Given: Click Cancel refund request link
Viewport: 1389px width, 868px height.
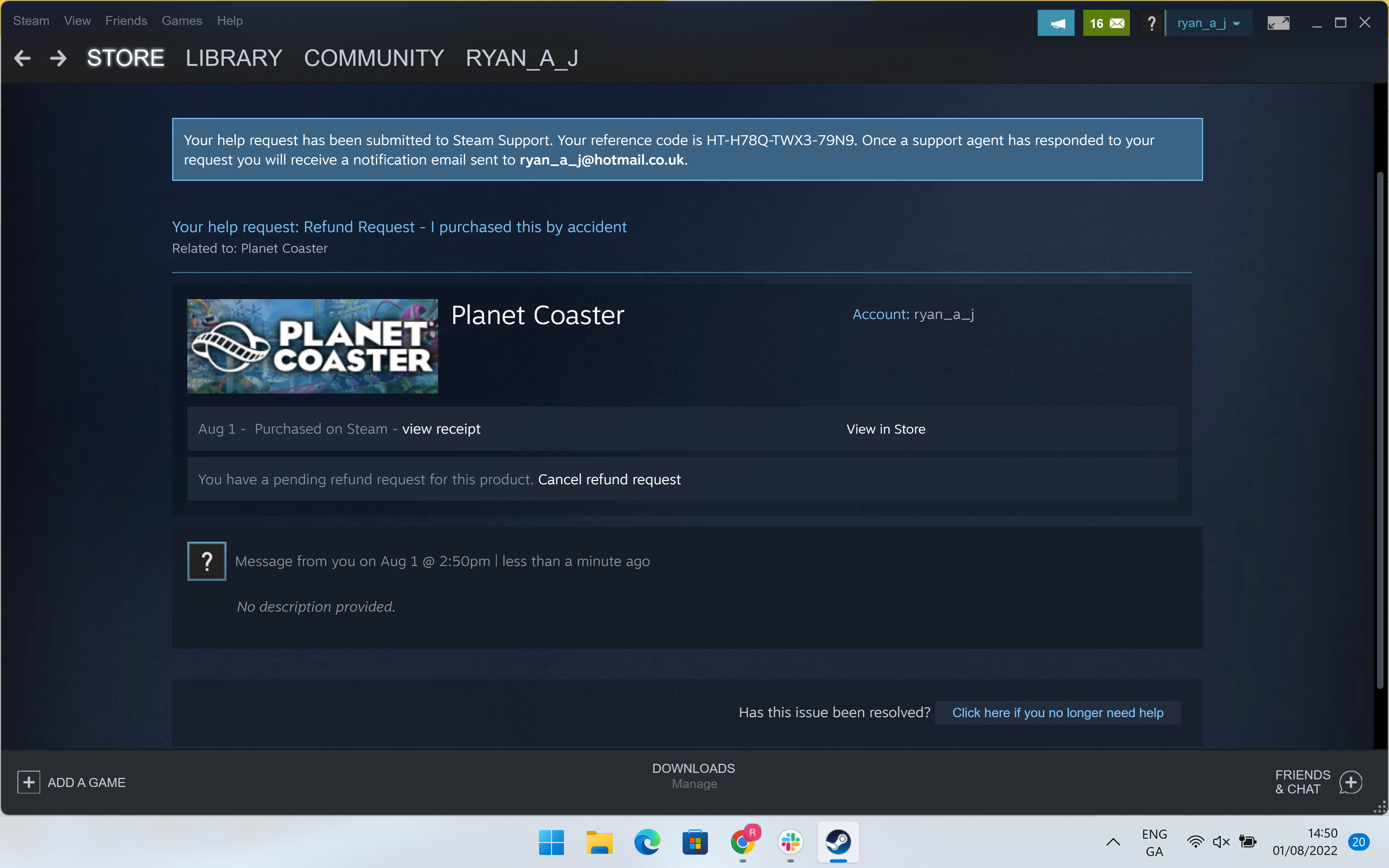Looking at the screenshot, I should pyautogui.click(x=609, y=479).
